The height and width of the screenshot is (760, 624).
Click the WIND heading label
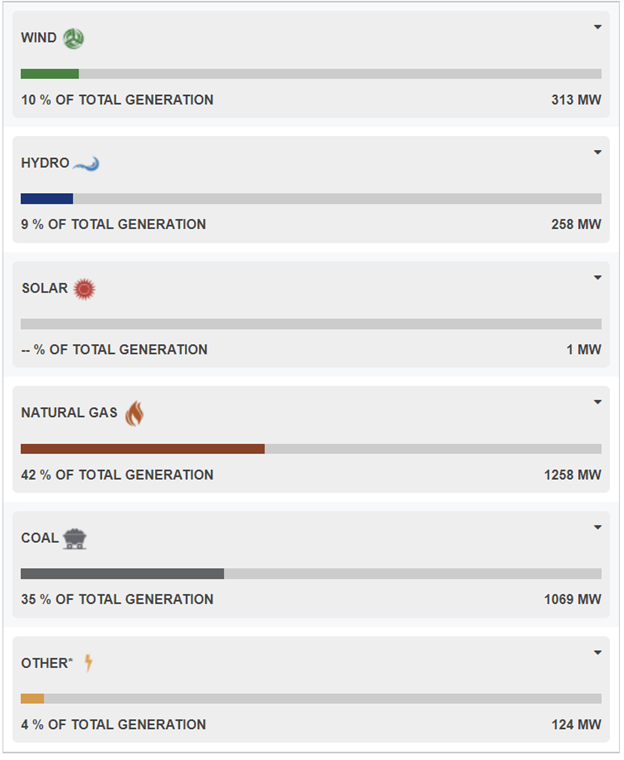(x=39, y=38)
